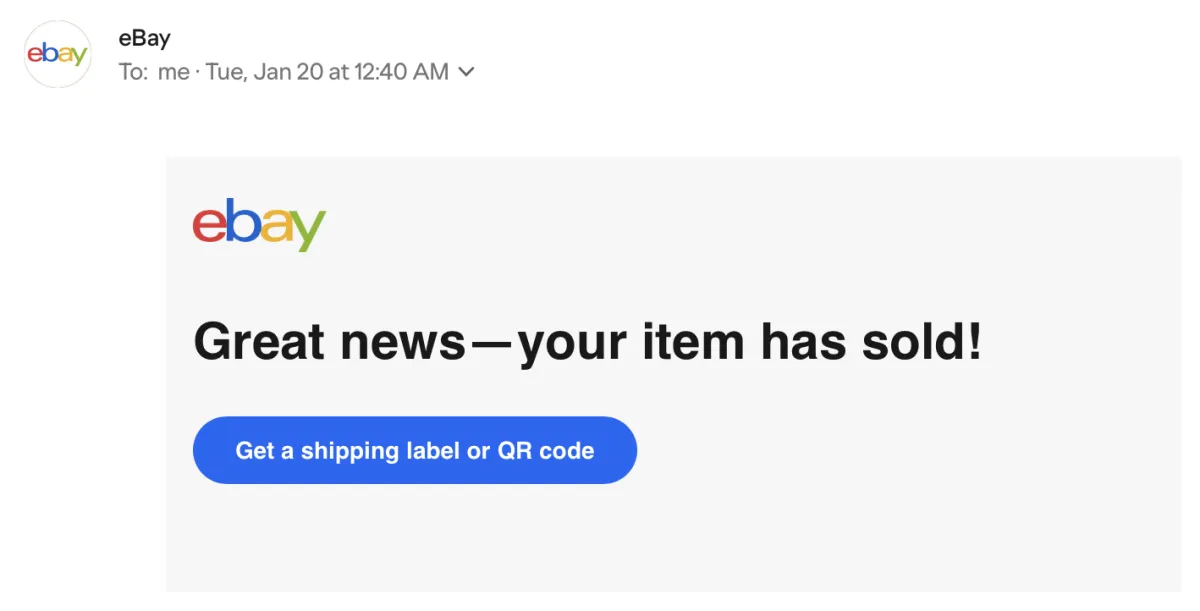Screen dimensions: 1200x611
Task: Click the green "y" of the large logo
Action: (x=308, y=231)
